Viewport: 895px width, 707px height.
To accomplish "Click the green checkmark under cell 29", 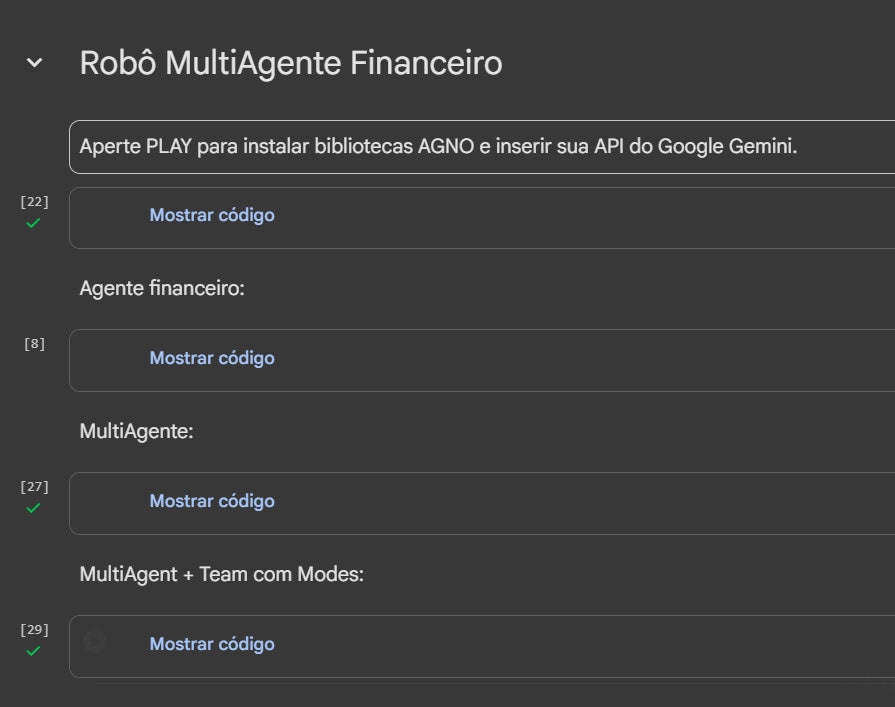I will pyautogui.click(x=33, y=651).
